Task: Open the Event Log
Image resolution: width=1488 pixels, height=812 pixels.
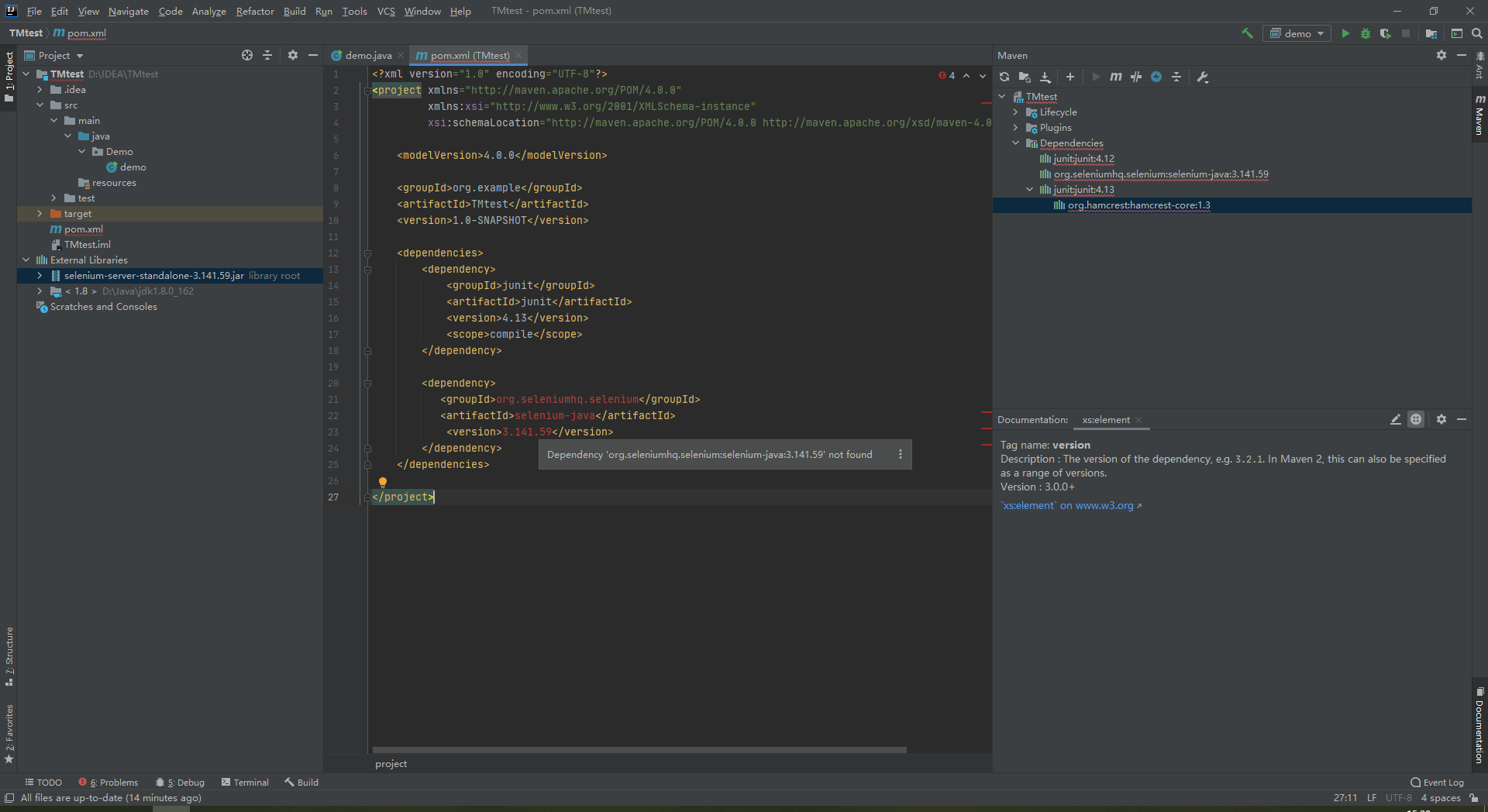Action: (1438, 782)
